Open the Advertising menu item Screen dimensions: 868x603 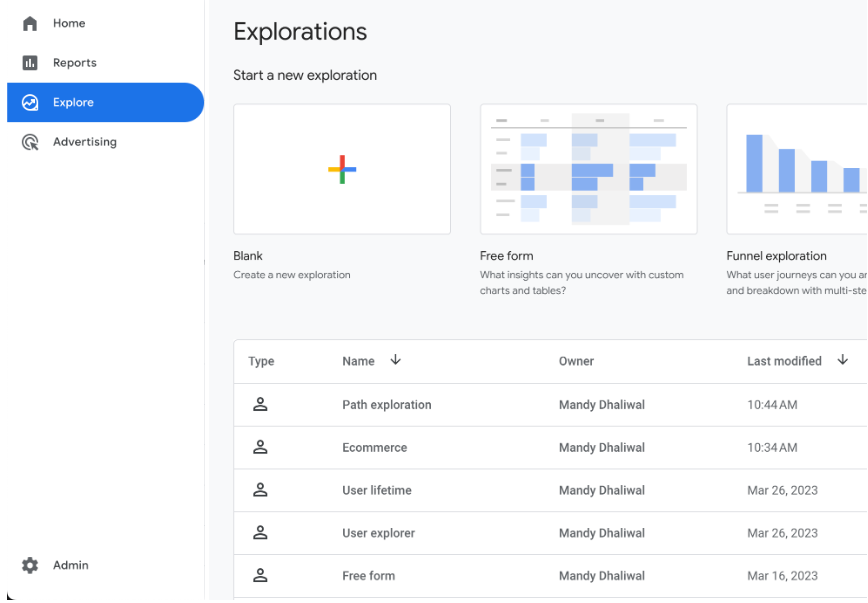[85, 142]
